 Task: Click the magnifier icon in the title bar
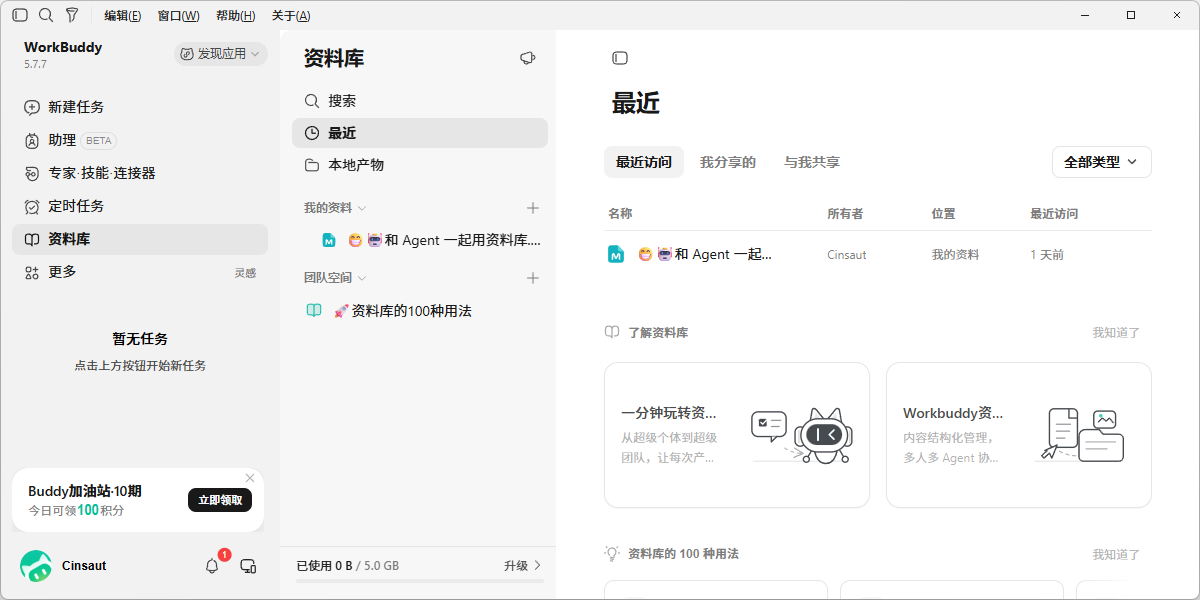coord(46,15)
